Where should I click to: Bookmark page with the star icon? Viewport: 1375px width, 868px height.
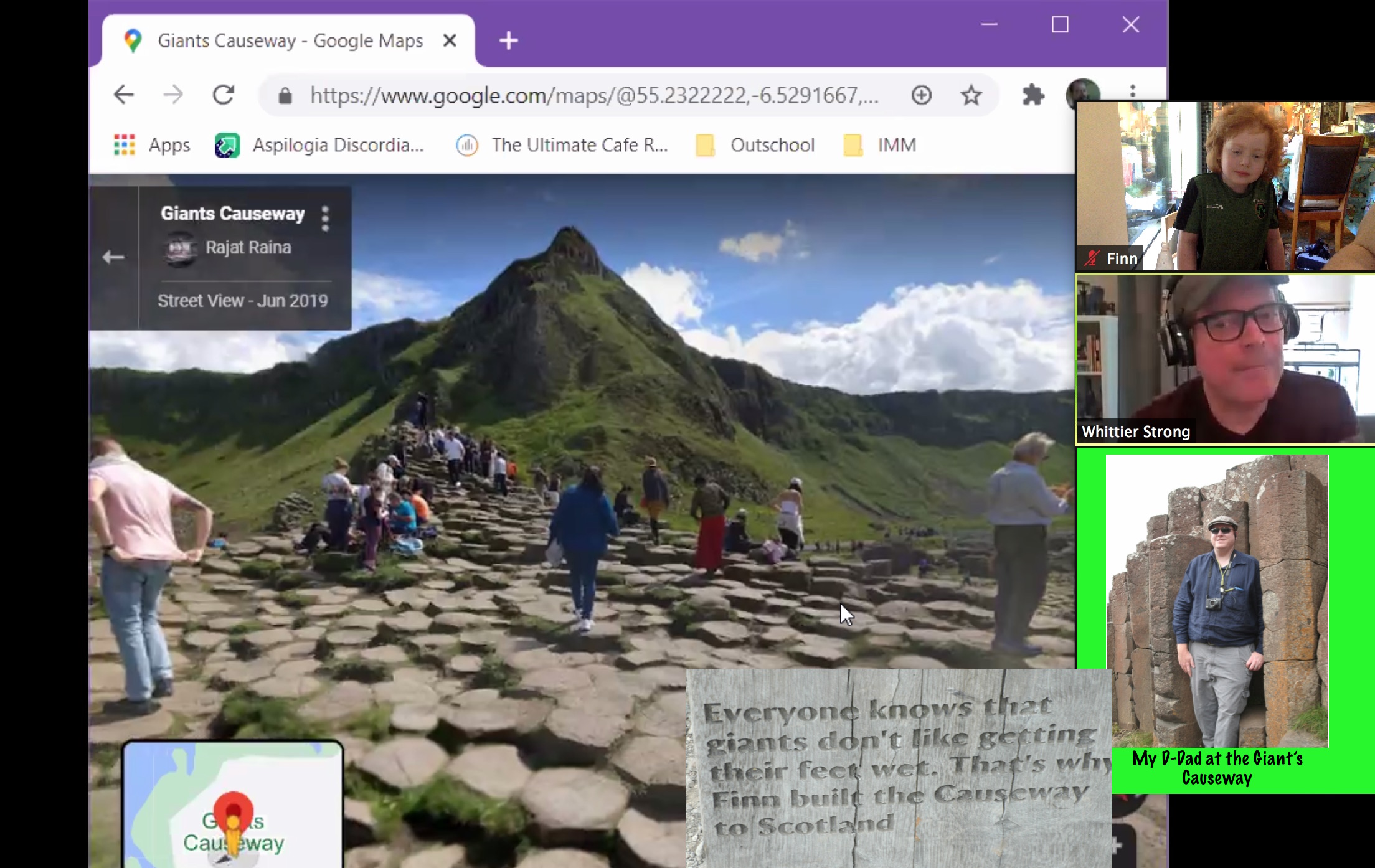tap(971, 95)
